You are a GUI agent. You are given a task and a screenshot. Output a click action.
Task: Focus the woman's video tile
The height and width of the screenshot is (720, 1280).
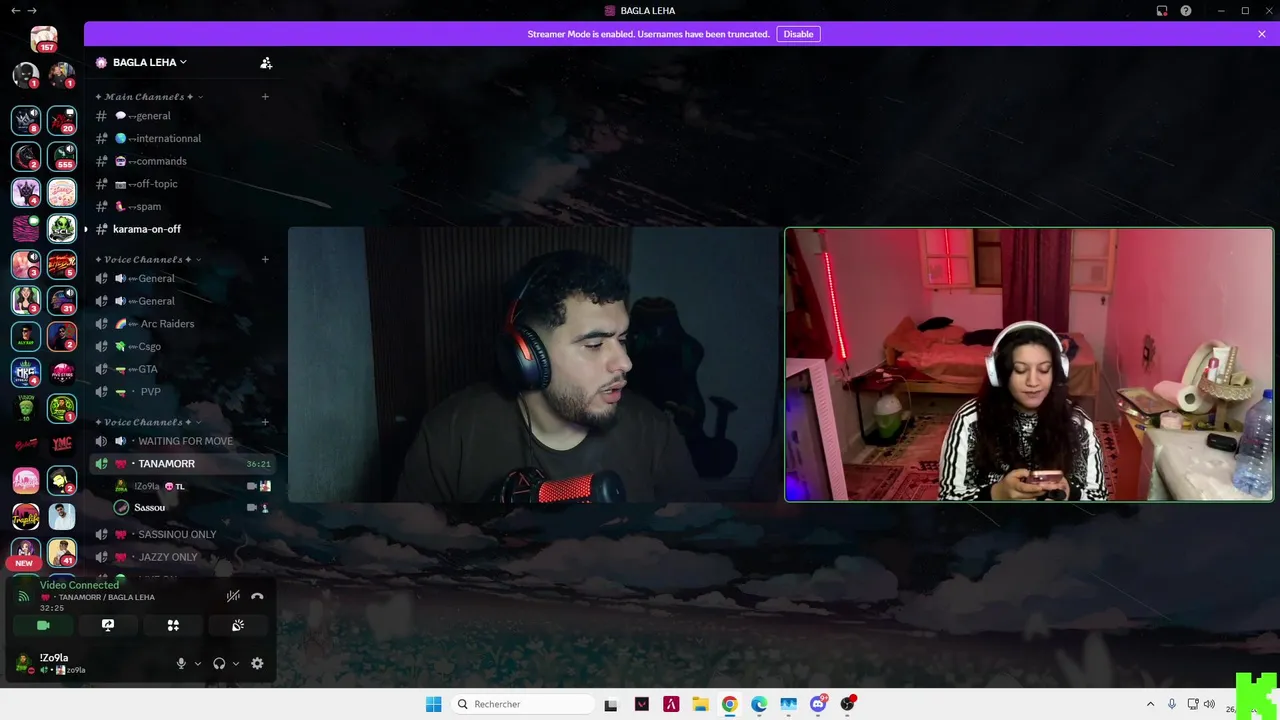click(x=1029, y=364)
